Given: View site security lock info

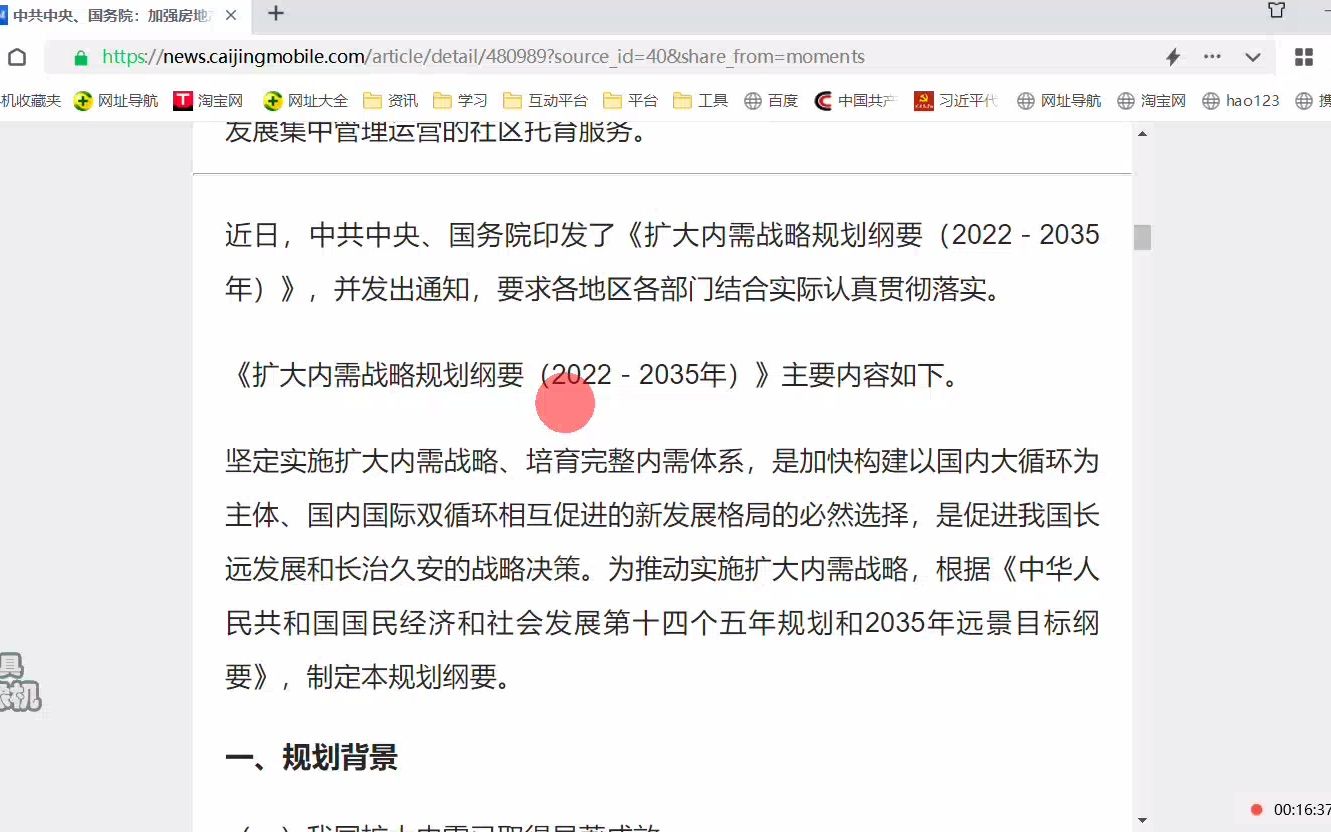Looking at the screenshot, I should (81, 58).
